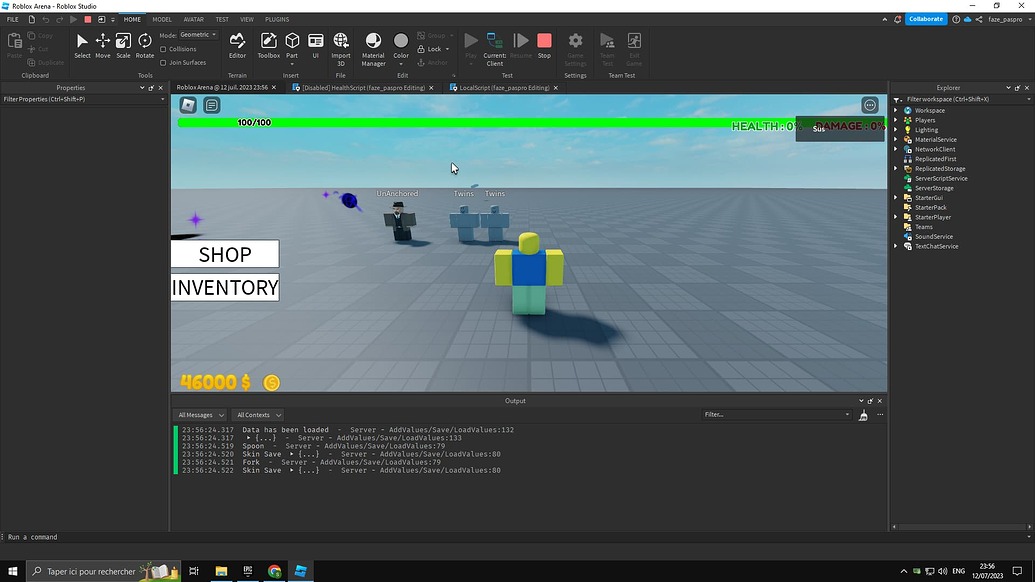
Task: Open the All Messages dropdown in Output
Action: pos(200,415)
